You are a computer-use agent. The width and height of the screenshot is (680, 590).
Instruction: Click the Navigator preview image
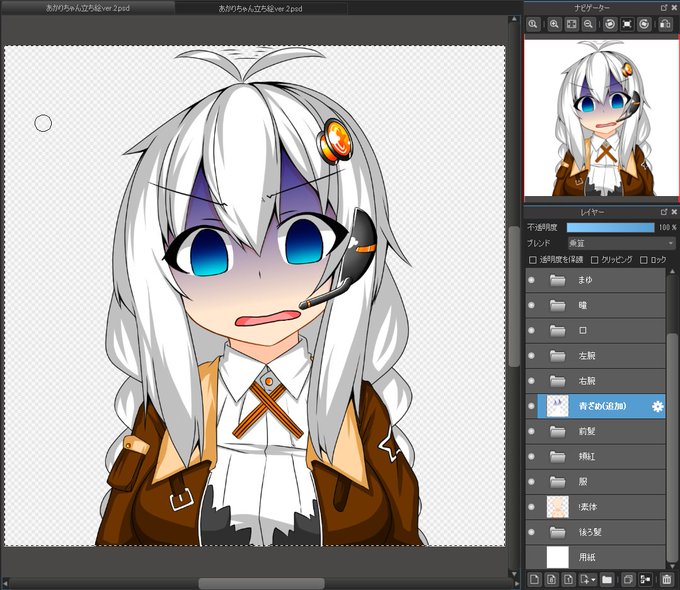pos(600,117)
